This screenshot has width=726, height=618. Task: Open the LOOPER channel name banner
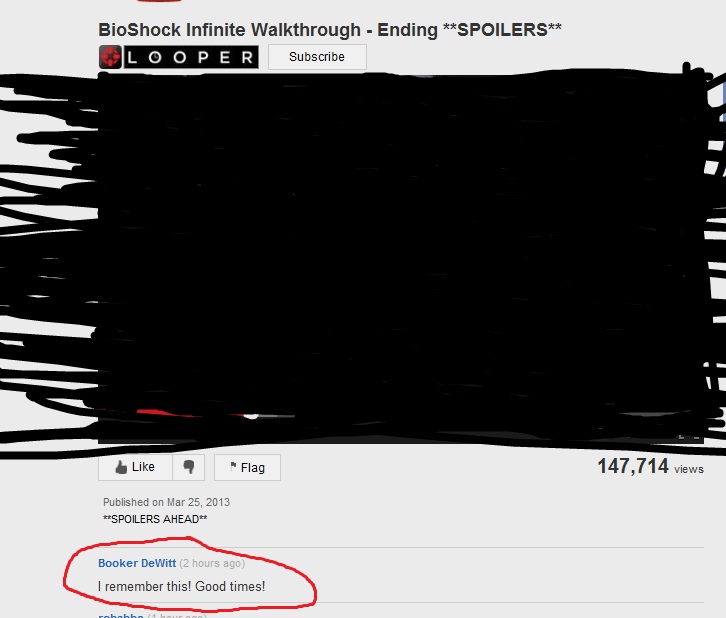pos(191,57)
